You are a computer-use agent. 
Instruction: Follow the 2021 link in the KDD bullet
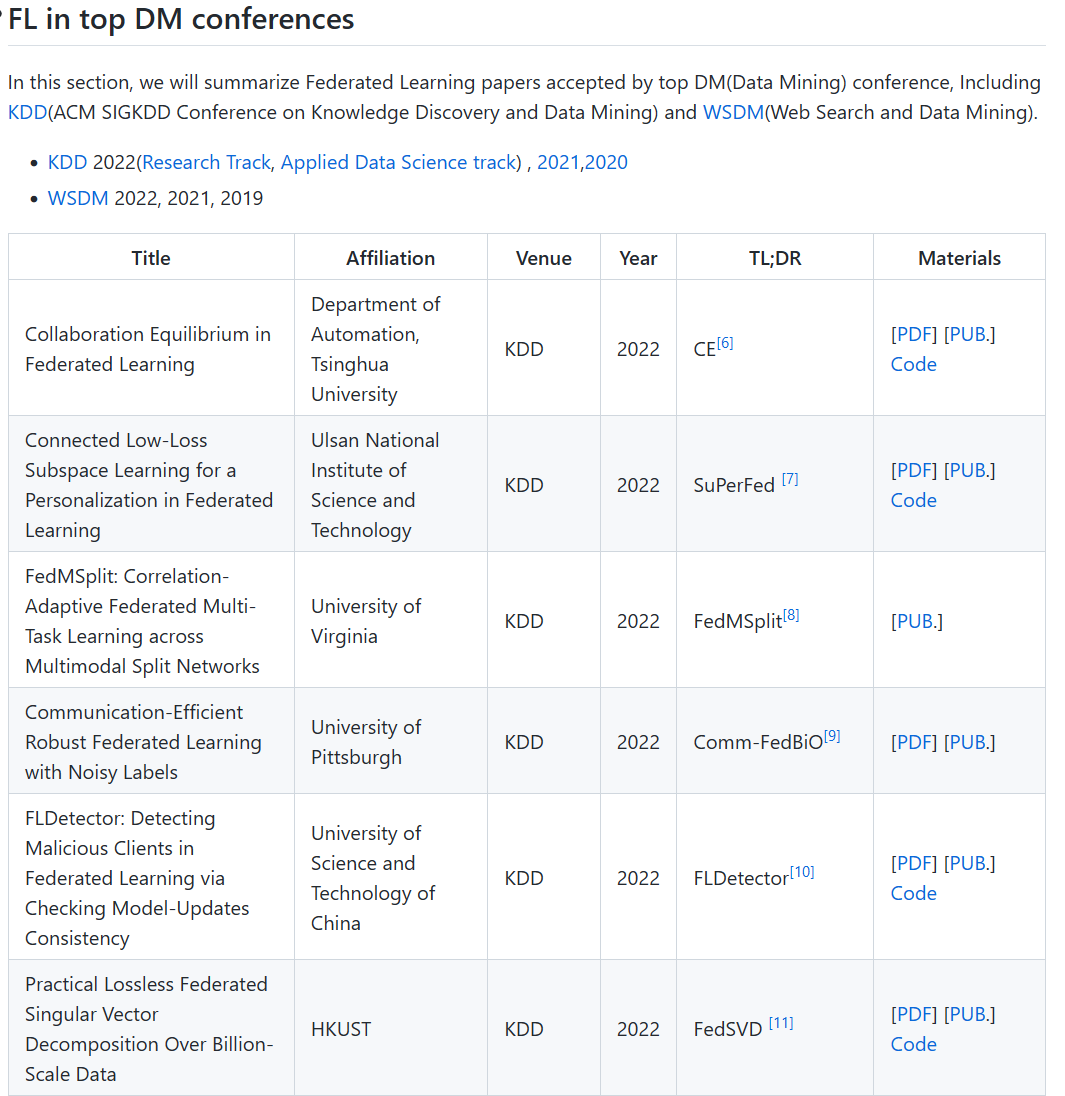[558, 162]
